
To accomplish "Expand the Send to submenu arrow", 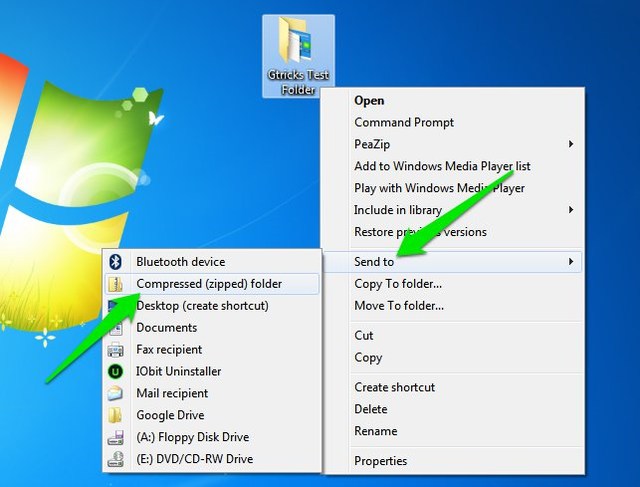I will [x=571, y=262].
